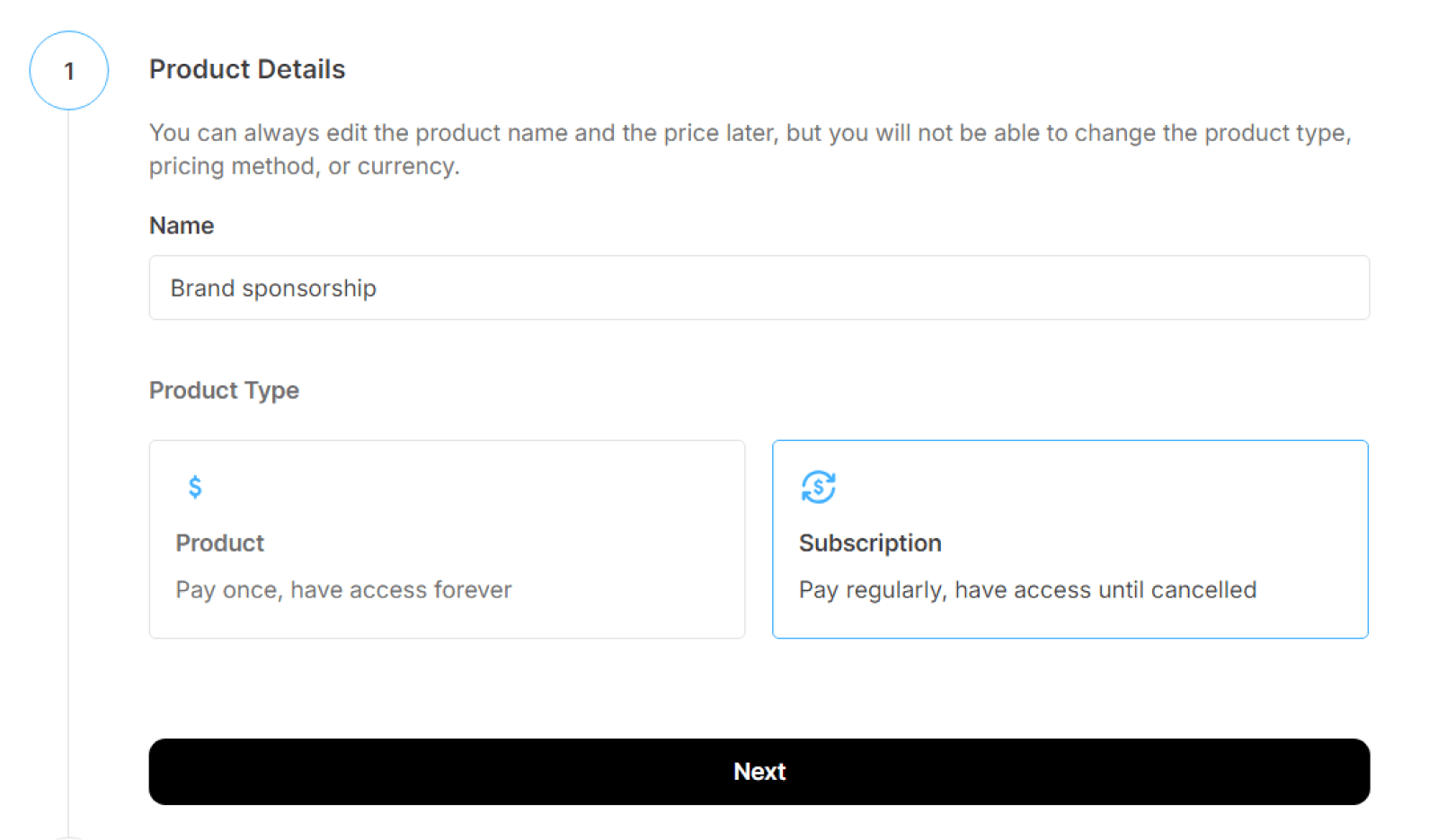Focus the Name input field
This screenshot has height=840, width=1438.
(x=759, y=287)
